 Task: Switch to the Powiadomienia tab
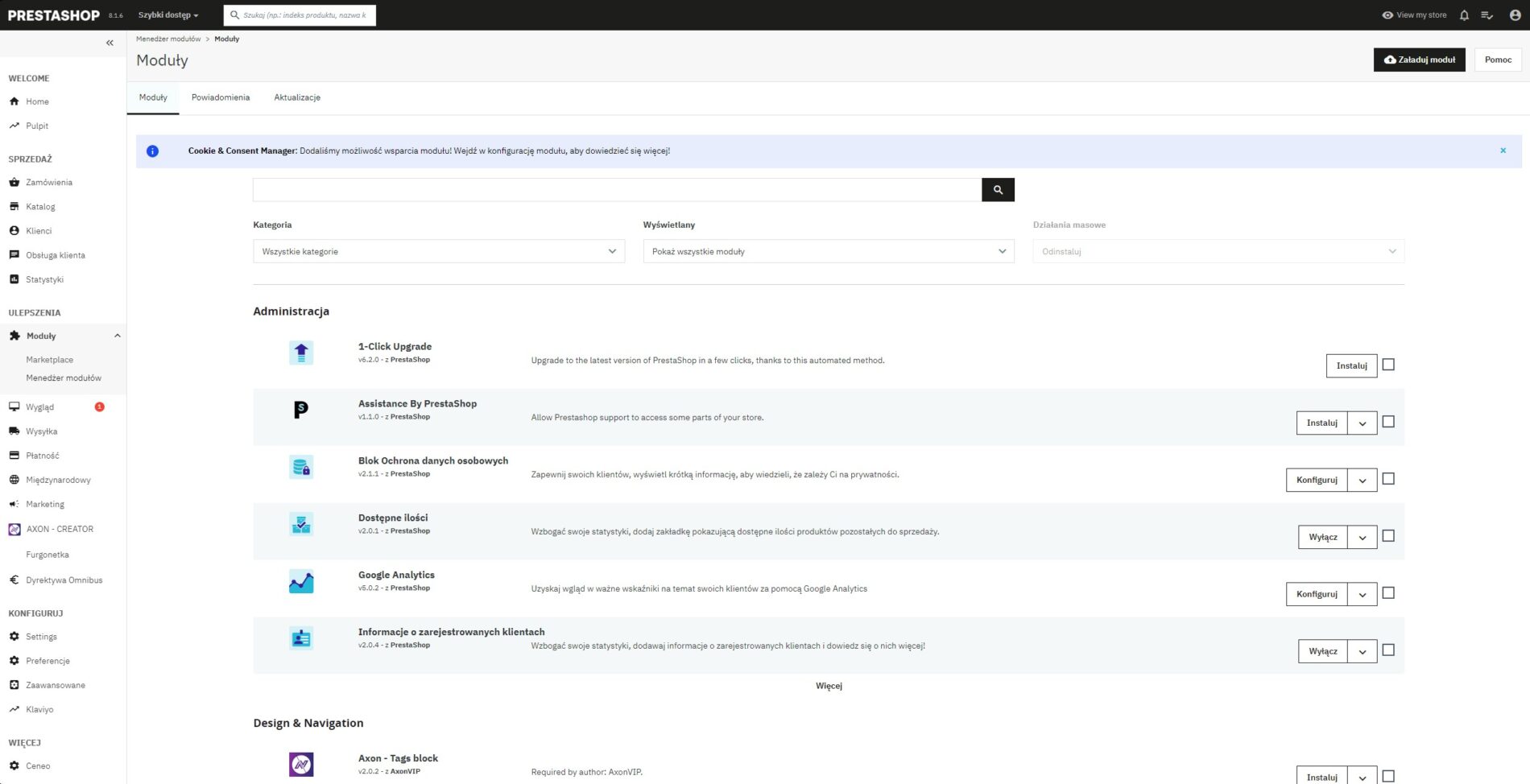pyautogui.click(x=221, y=97)
